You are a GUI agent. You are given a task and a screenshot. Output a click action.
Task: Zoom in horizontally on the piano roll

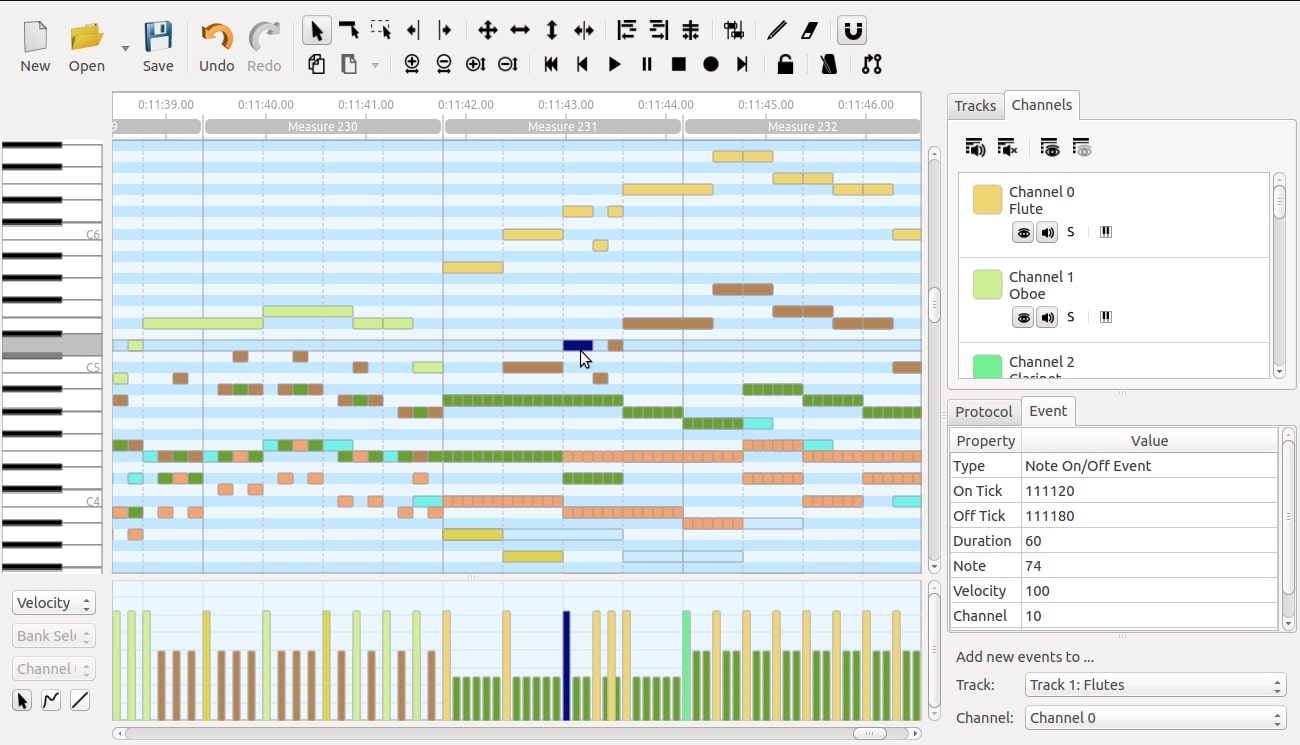click(411, 64)
